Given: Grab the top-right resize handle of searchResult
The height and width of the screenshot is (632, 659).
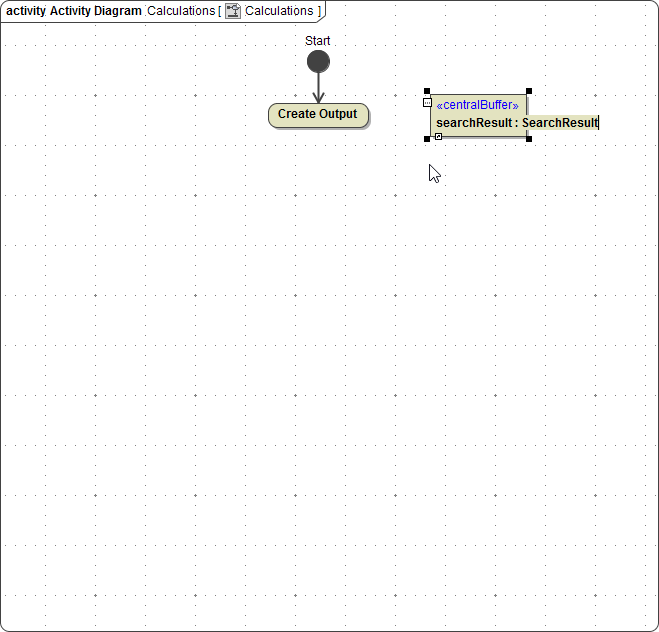Looking at the screenshot, I should point(528,91).
